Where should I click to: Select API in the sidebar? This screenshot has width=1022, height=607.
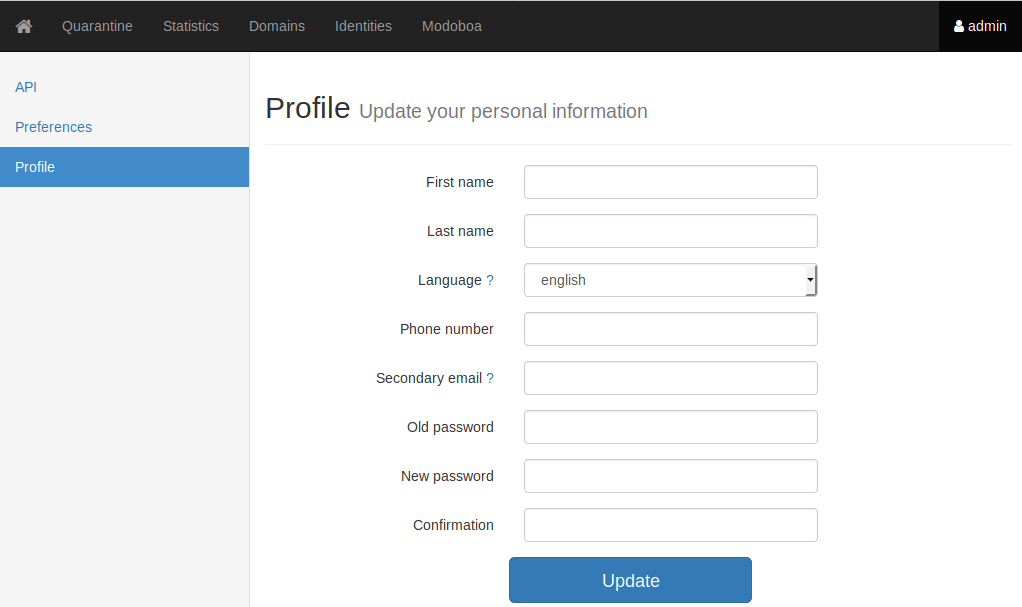click(x=26, y=87)
